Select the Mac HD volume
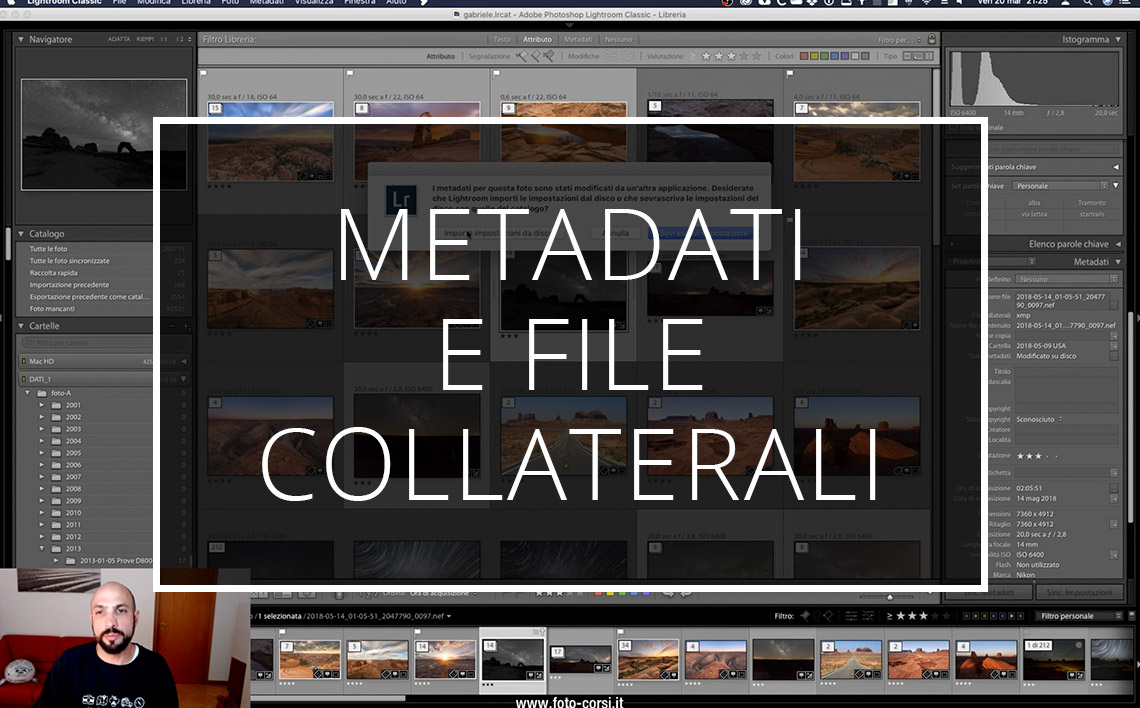1140x708 pixels. point(102,361)
